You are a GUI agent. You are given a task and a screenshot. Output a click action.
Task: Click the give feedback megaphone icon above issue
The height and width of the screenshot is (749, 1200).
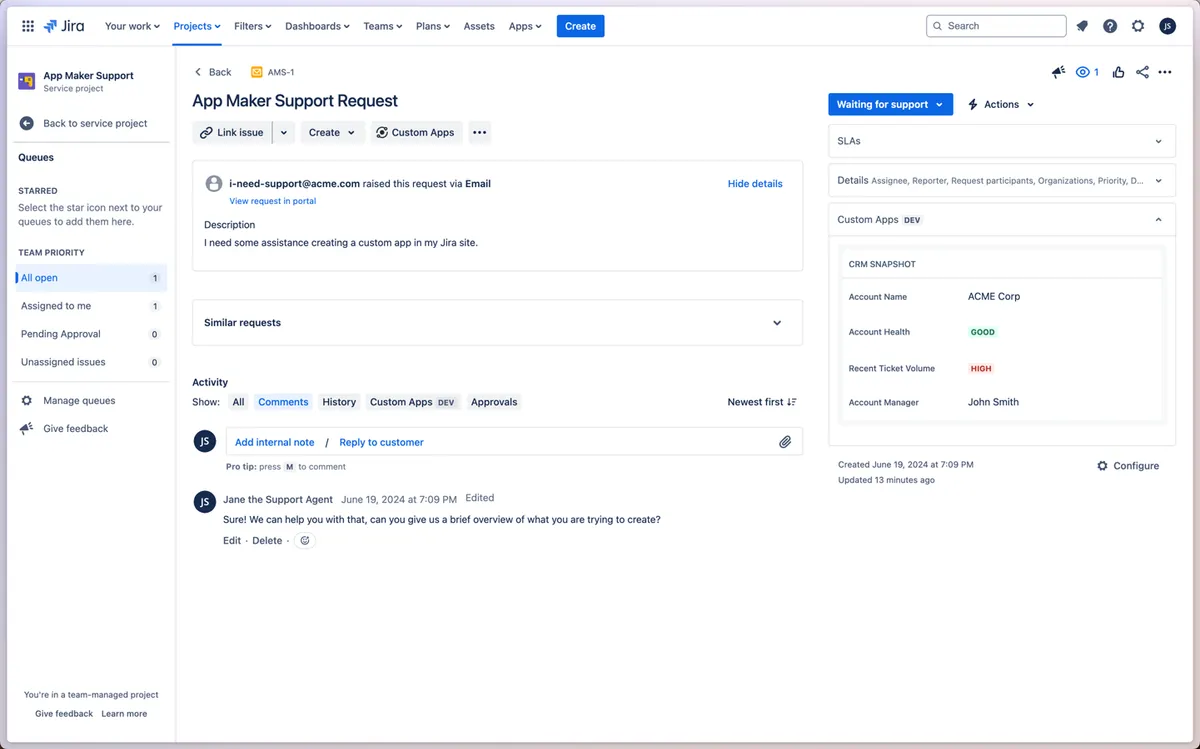point(1058,72)
